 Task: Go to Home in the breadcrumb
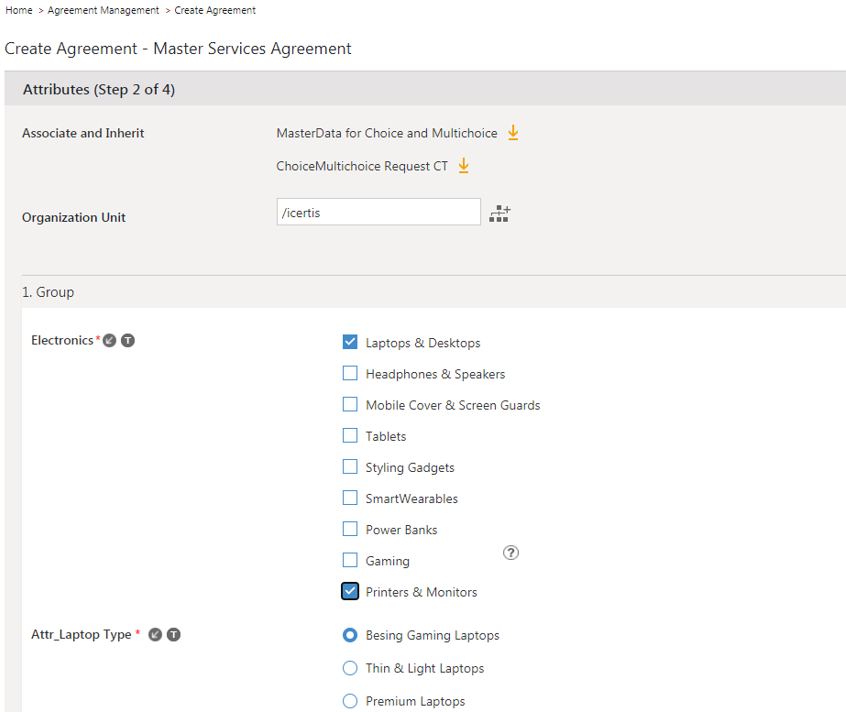[19, 10]
